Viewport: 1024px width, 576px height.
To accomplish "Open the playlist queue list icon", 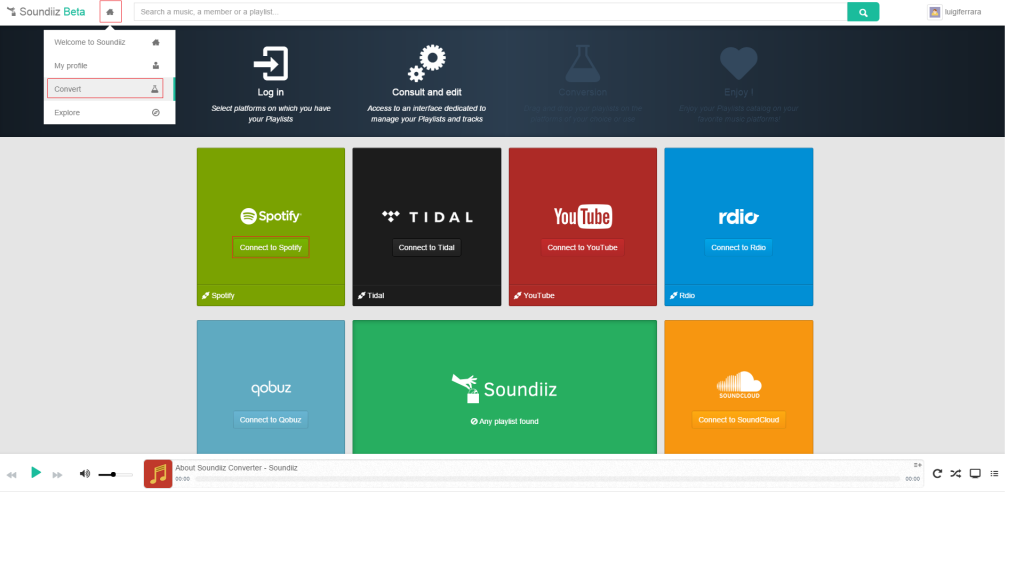I will (994, 473).
